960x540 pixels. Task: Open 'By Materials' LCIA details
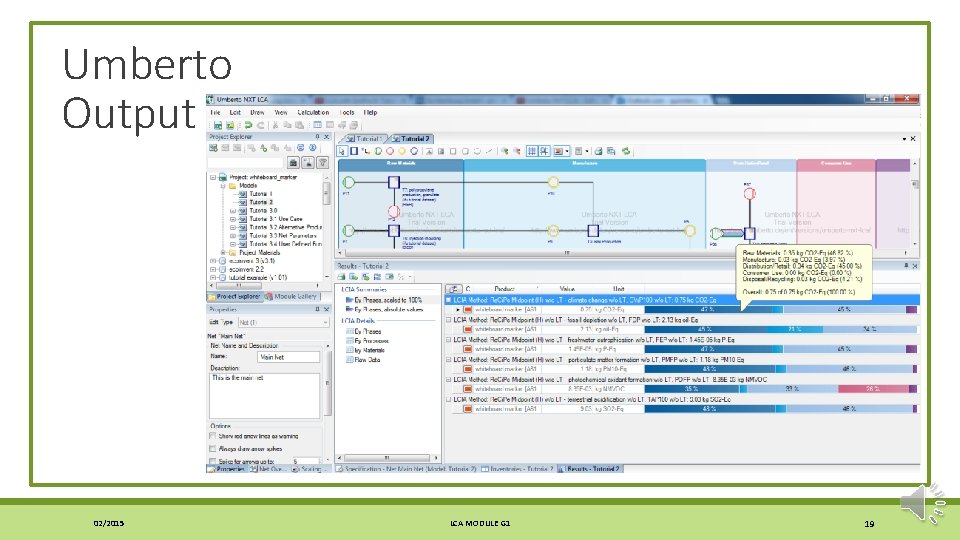coord(366,350)
